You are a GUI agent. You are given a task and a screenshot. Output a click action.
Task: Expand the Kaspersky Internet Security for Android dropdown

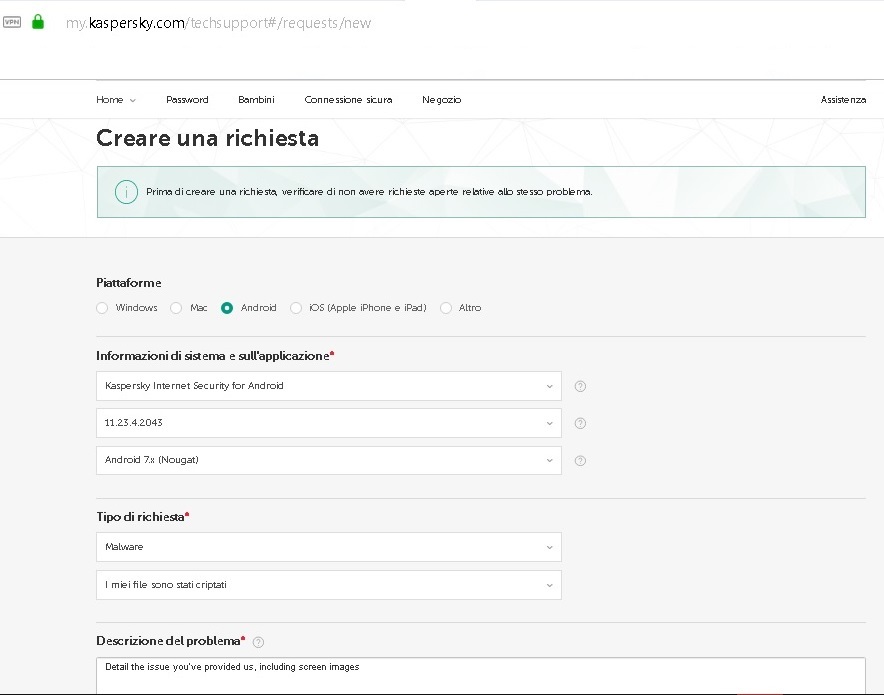[329, 386]
